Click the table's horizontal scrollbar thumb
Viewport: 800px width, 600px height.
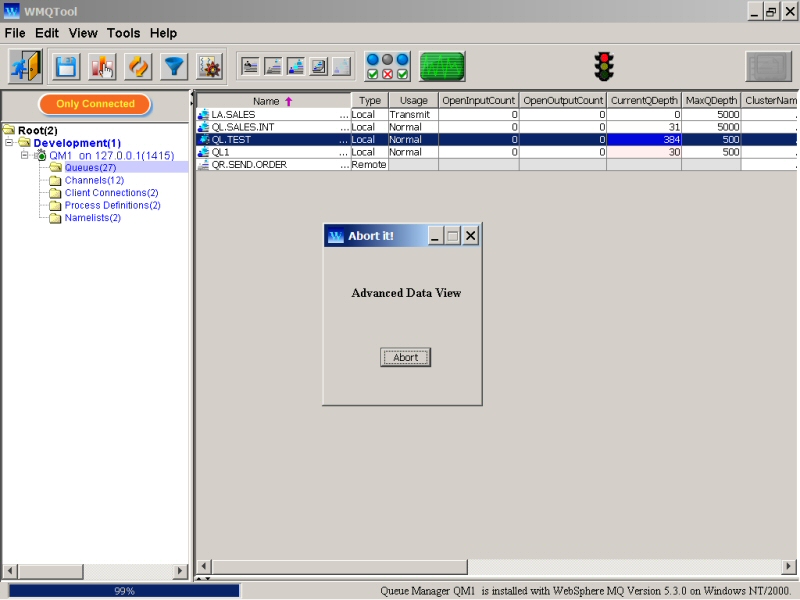tap(339, 566)
